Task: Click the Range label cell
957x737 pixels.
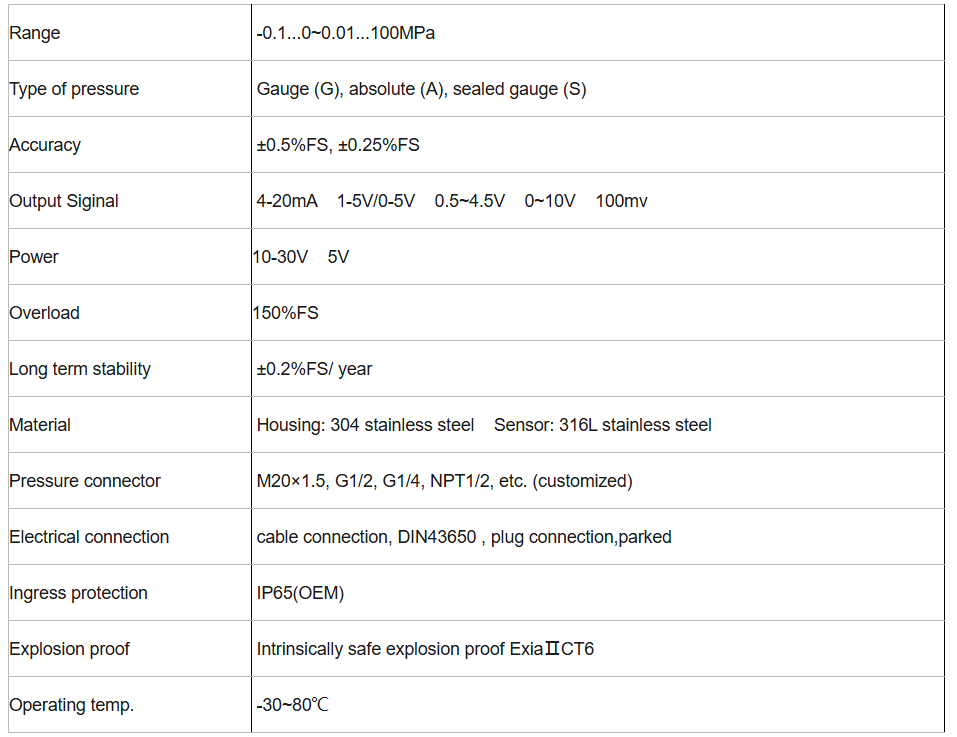Action: [35, 33]
